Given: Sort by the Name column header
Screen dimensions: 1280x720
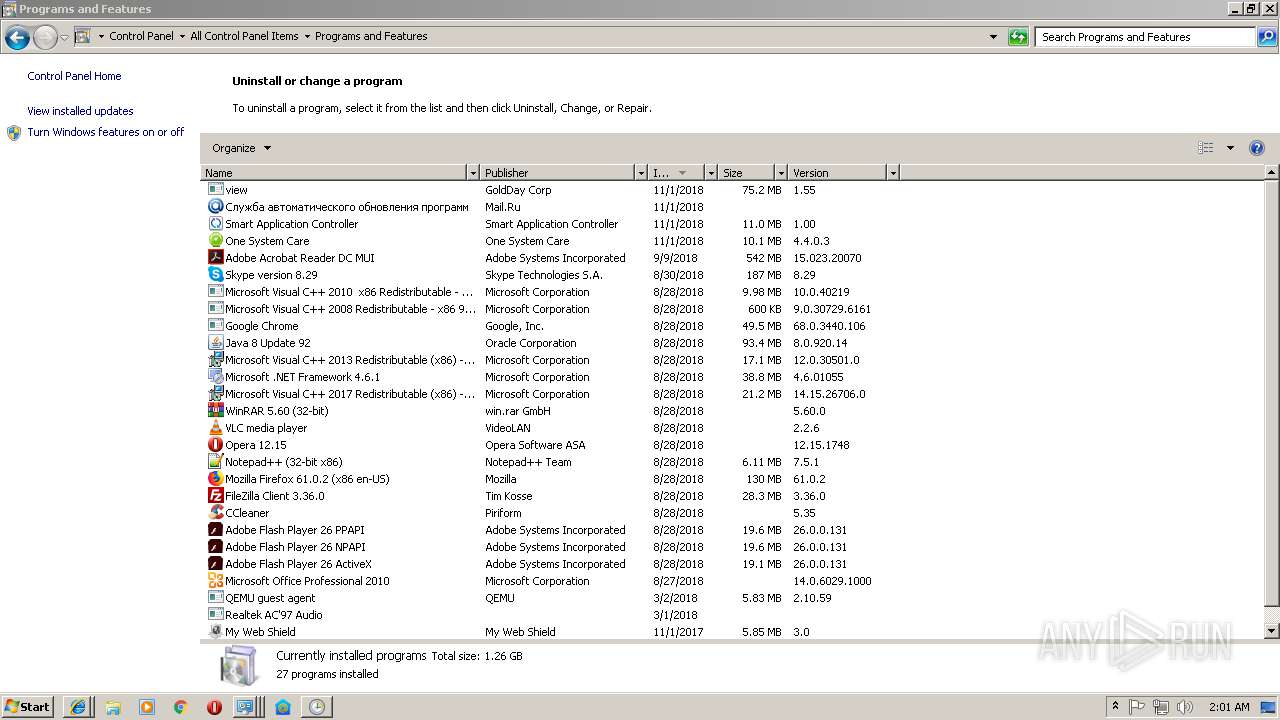Looking at the screenshot, I should click(334, 173).
